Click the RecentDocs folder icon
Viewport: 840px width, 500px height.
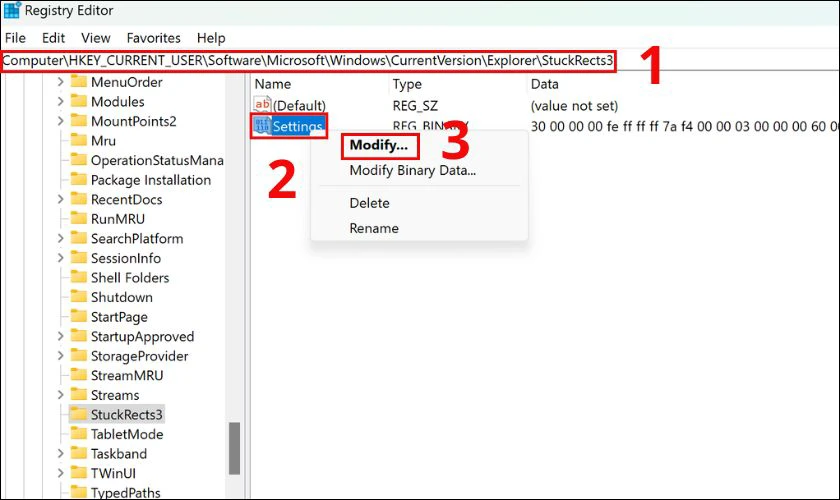pos(79,199)
